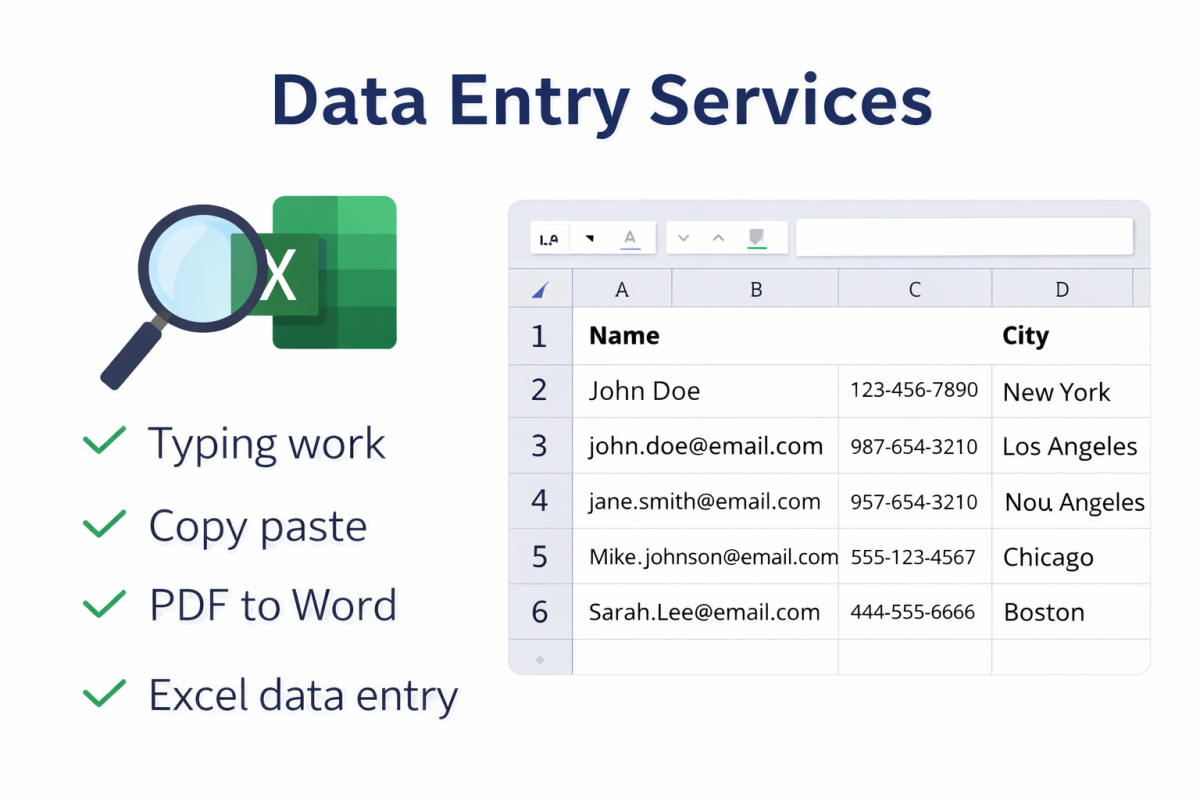This screenshot has width=1200, height=800.
Task: Select column D header
Action: pos(1062,290)
